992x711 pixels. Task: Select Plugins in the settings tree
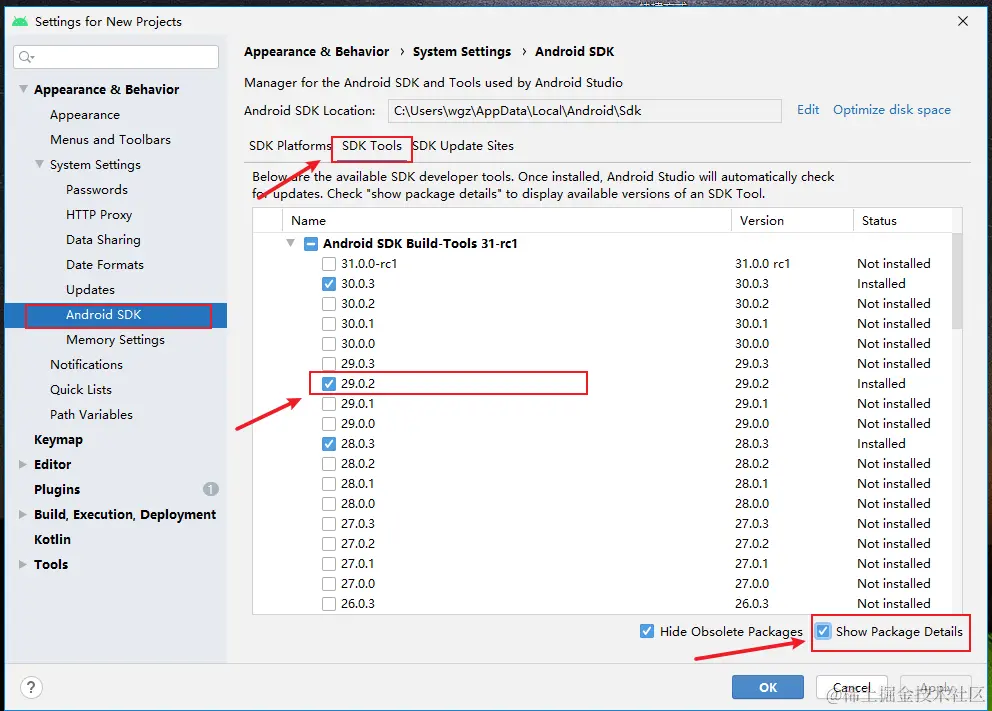[57, 490]
